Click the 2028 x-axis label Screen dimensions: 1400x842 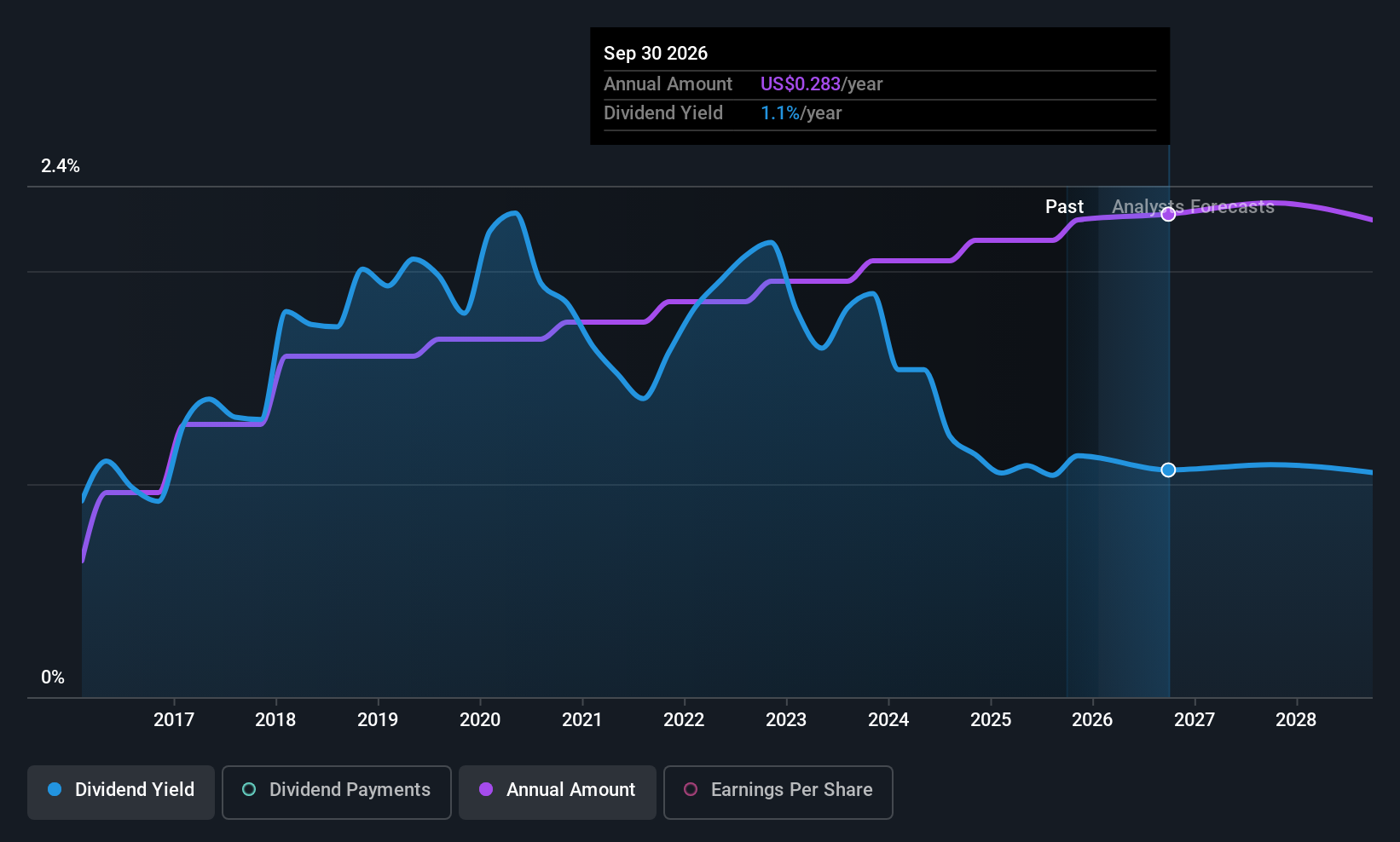[1296, 720]
